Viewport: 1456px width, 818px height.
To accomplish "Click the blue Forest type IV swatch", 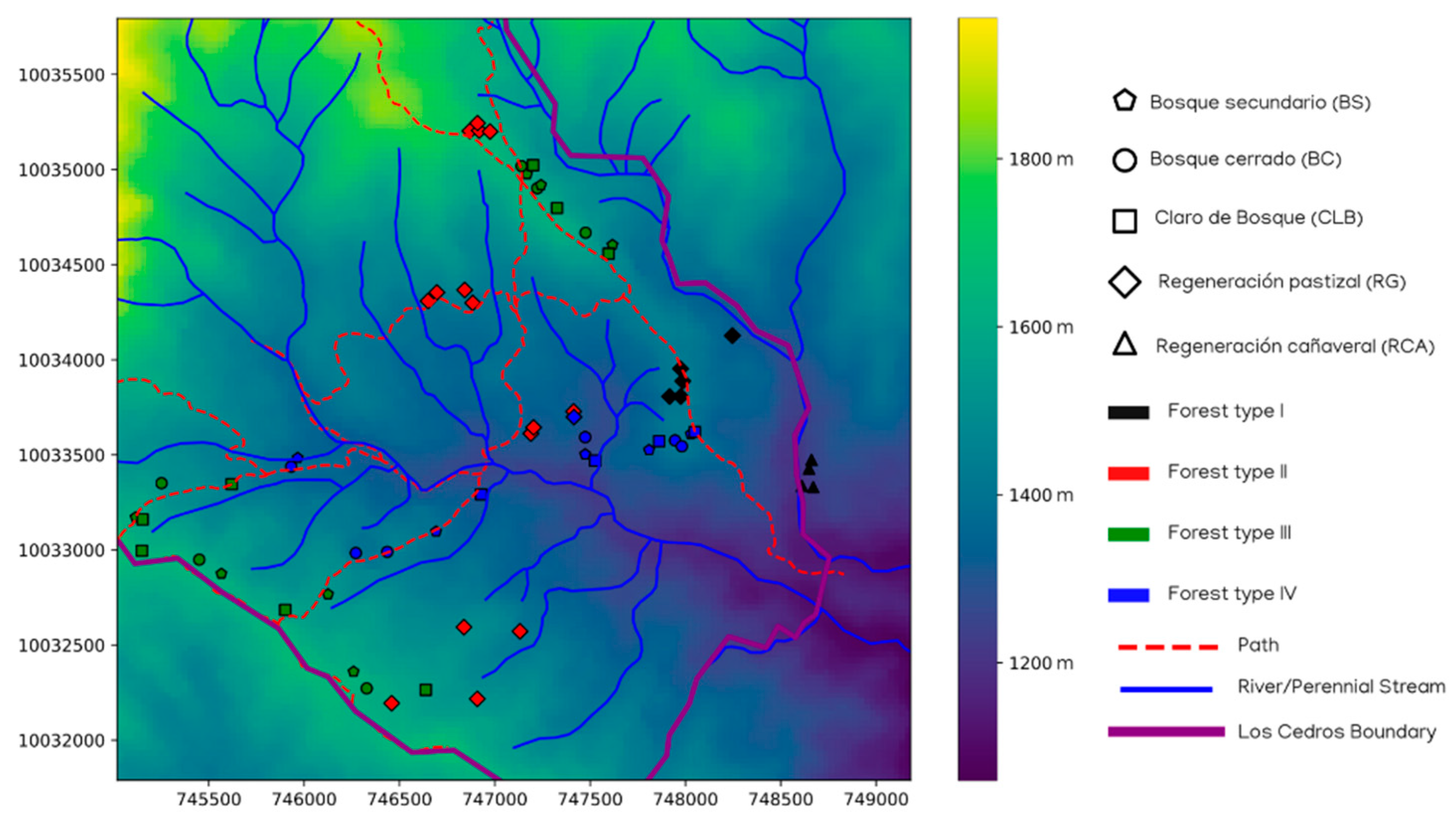I will 1128,595.
